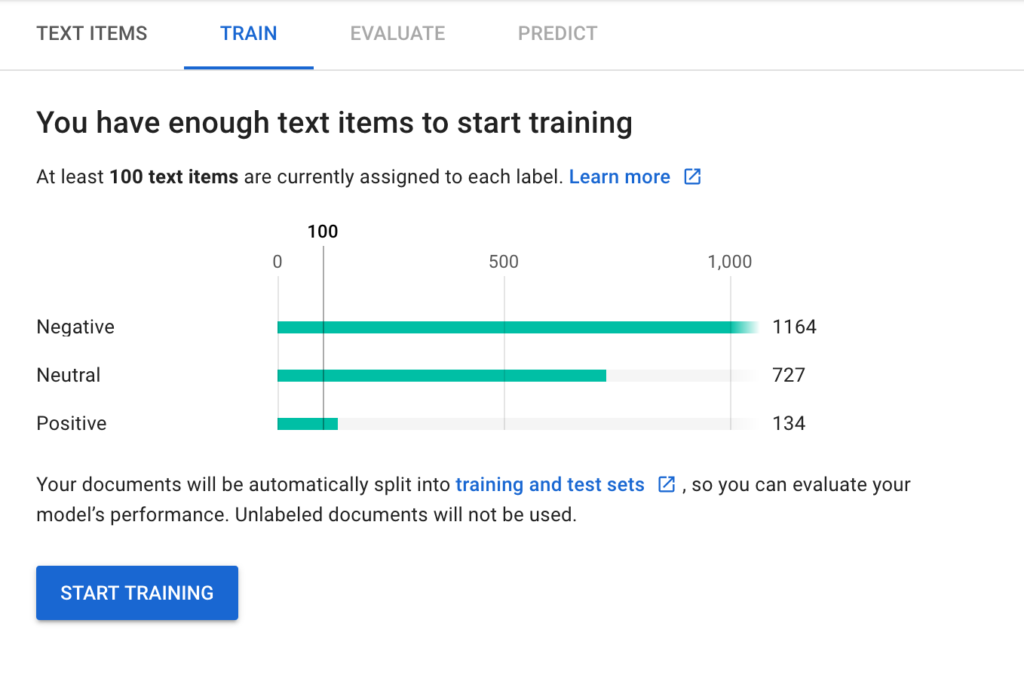Image resolution: width=1024 pixels, height=700 pixels.
Task: Select the Positive label text
Action: (x=71, y=424)
